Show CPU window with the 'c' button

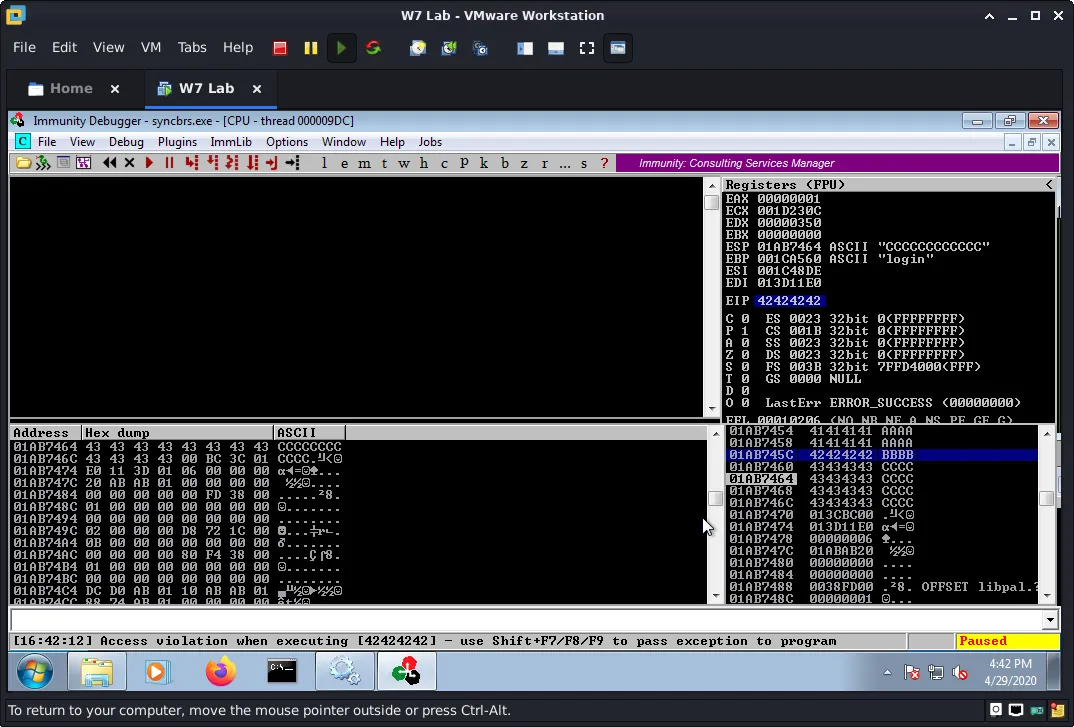point(444,163)
